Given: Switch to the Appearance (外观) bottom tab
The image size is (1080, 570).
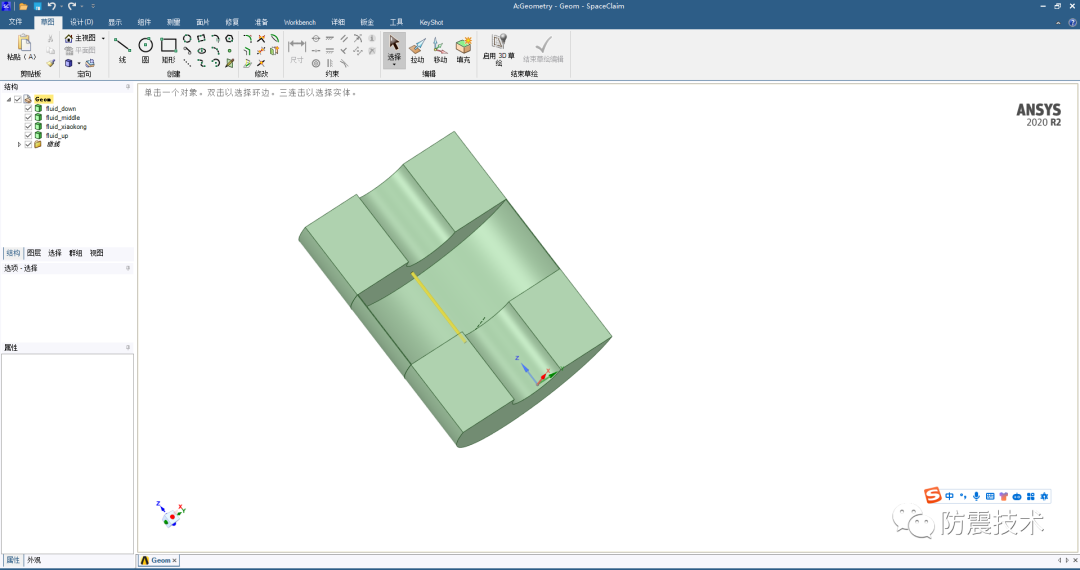Looking at the screenshot, I should [x=34, y=560].
